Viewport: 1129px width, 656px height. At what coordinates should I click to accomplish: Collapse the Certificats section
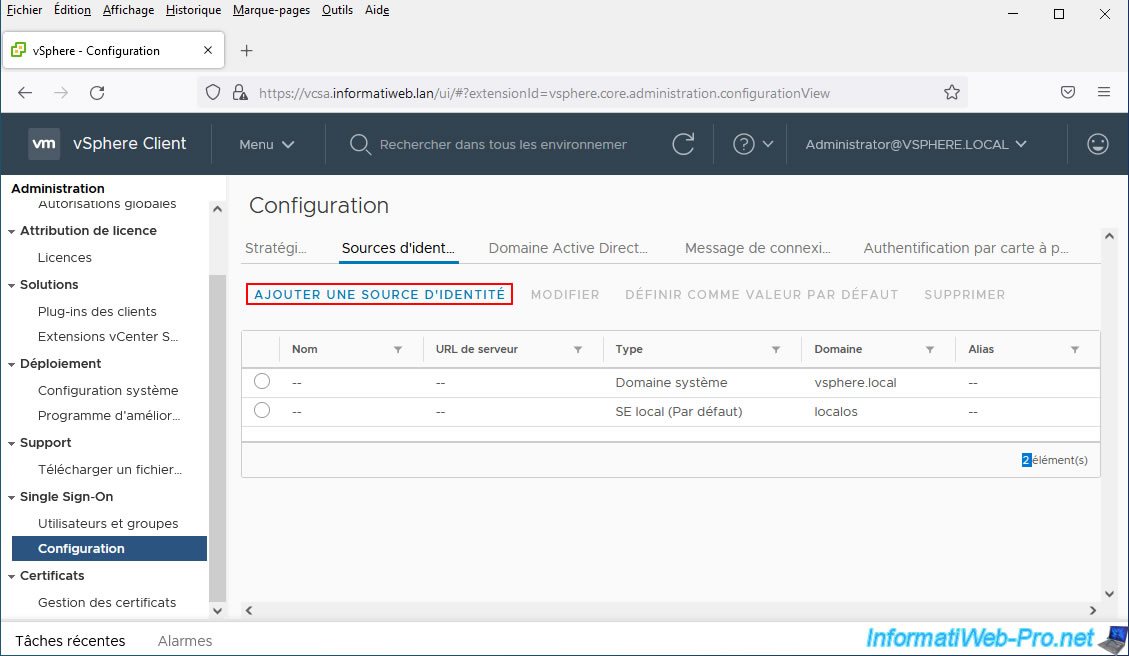(12, 577)
